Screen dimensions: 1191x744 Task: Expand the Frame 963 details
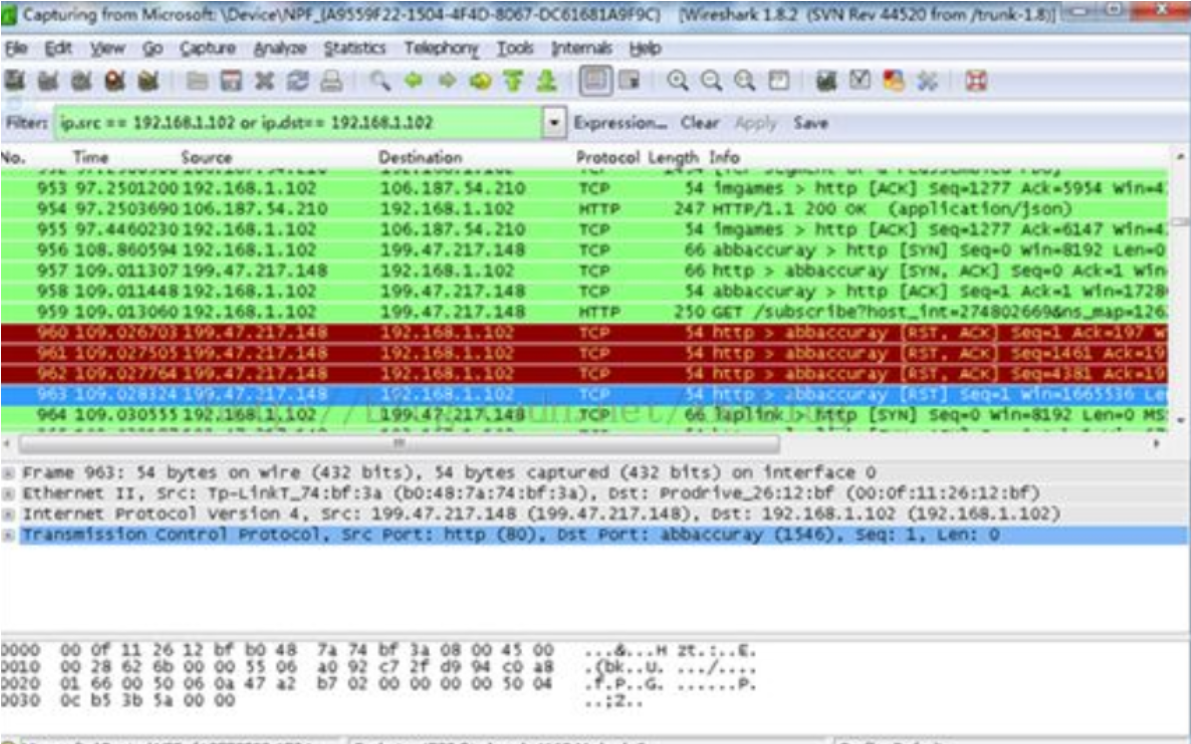coord(8,473)
